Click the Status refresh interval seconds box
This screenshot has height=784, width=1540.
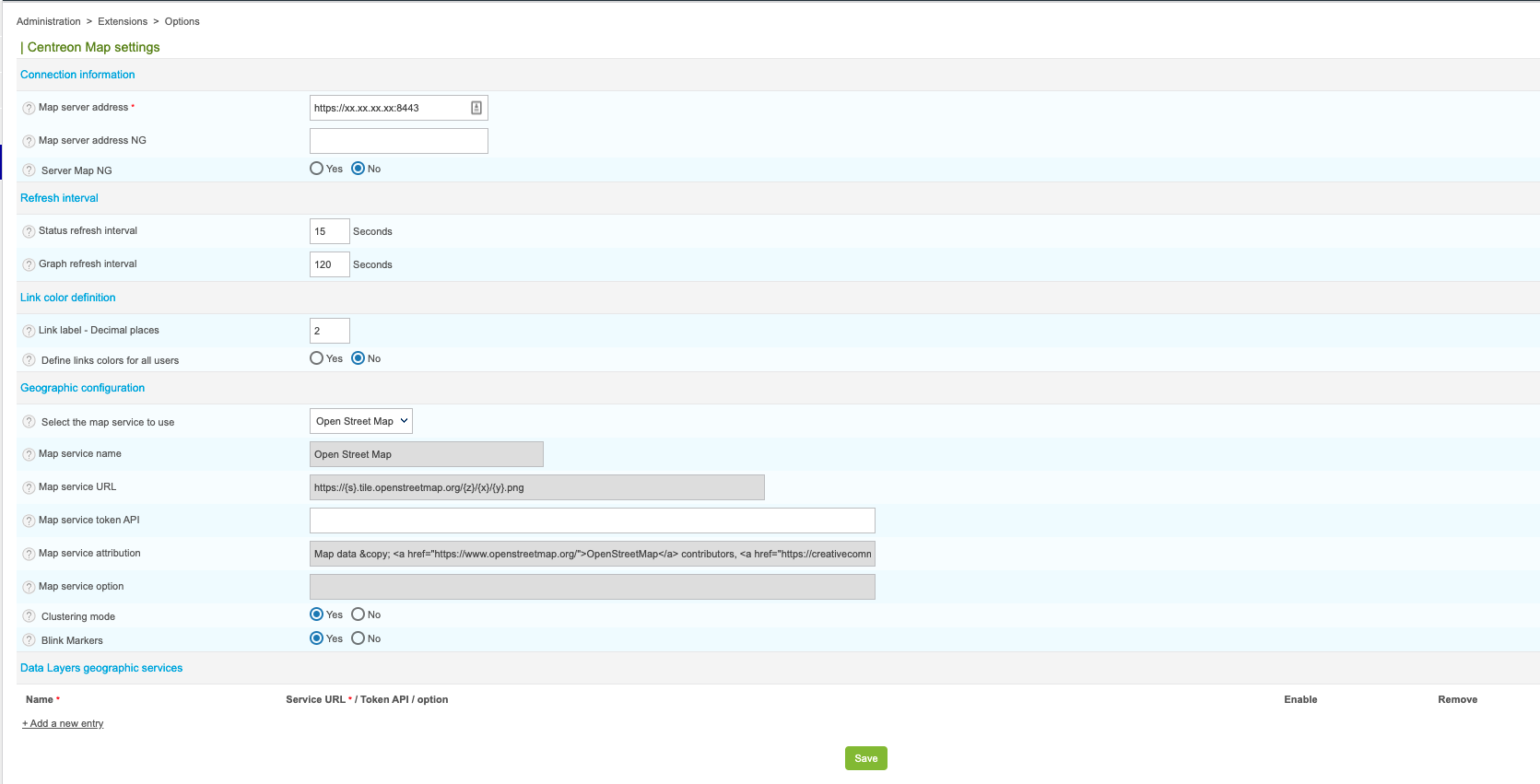click(x=329, y=231)
